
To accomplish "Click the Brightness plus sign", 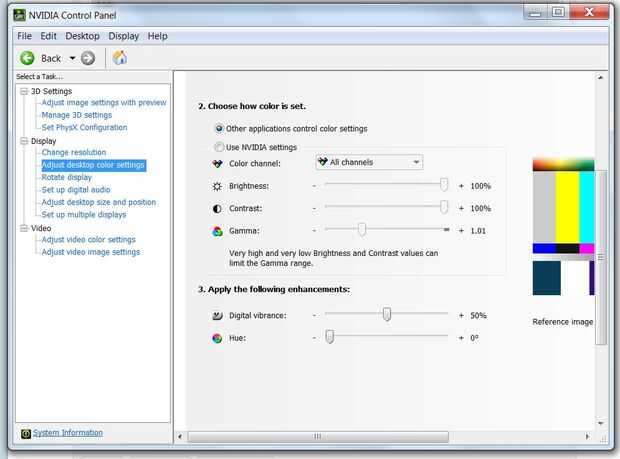I will 461,186.
